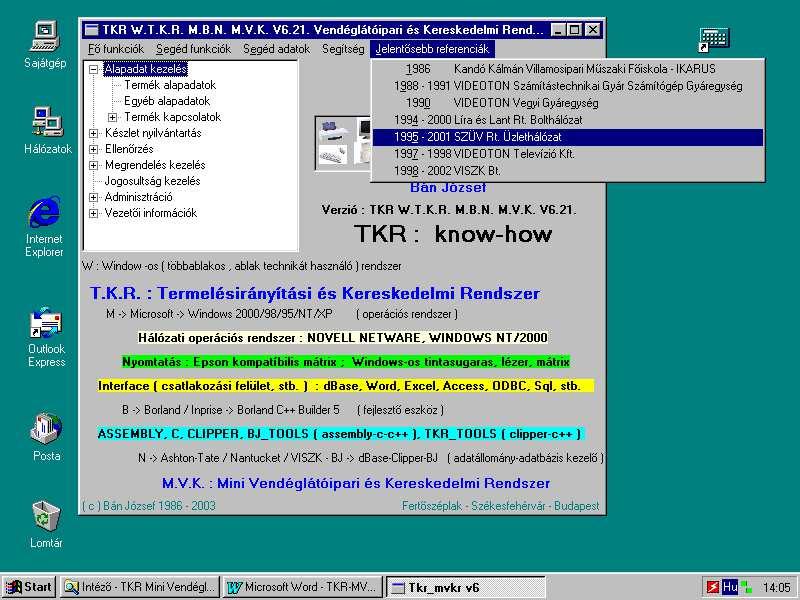Viewport: 800px width, 600px height.
Task: Select Jogosultság kezelés tree item
Action: [153, 181]
